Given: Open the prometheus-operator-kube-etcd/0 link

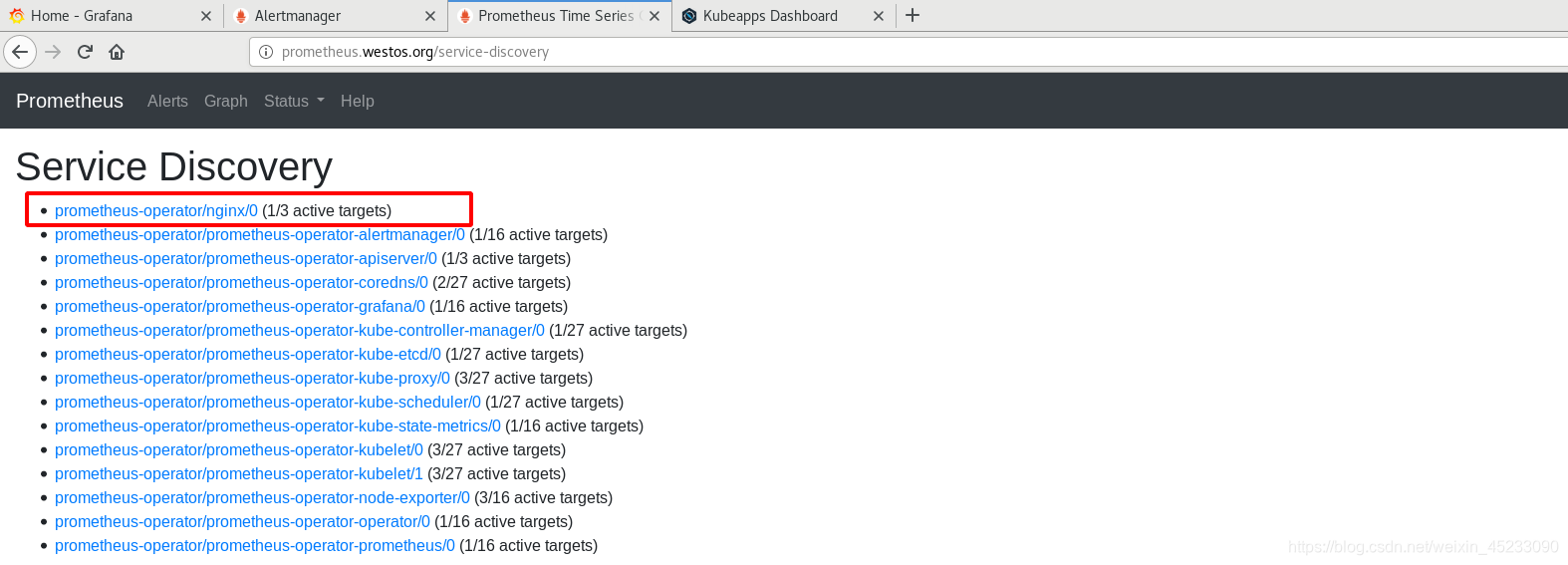Looking at the screenshot, I should [x=248, y=354].
